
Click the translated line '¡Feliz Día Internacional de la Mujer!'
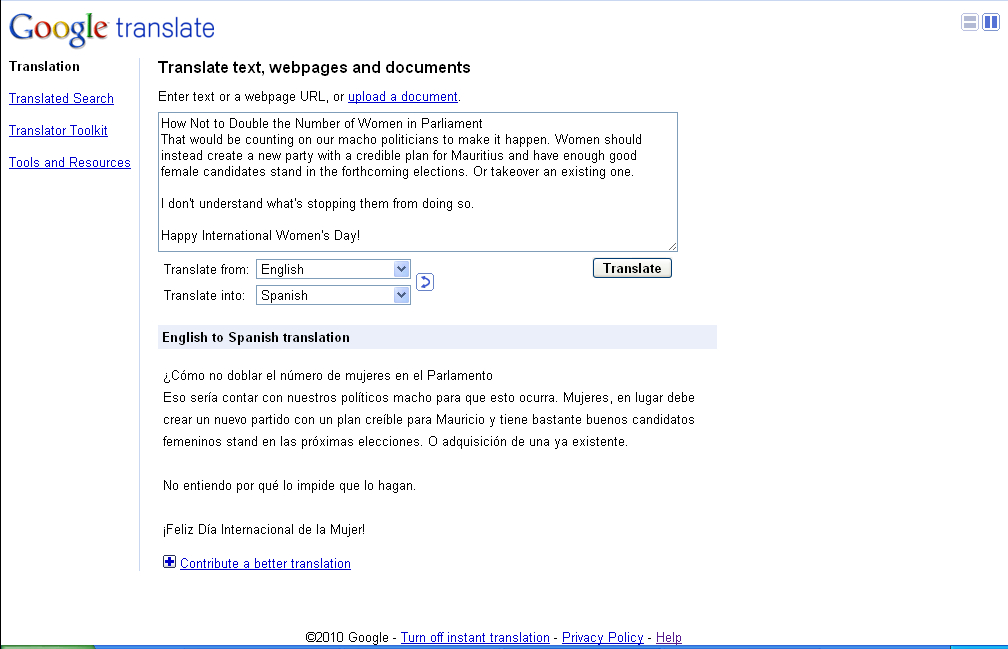[264, 529]
